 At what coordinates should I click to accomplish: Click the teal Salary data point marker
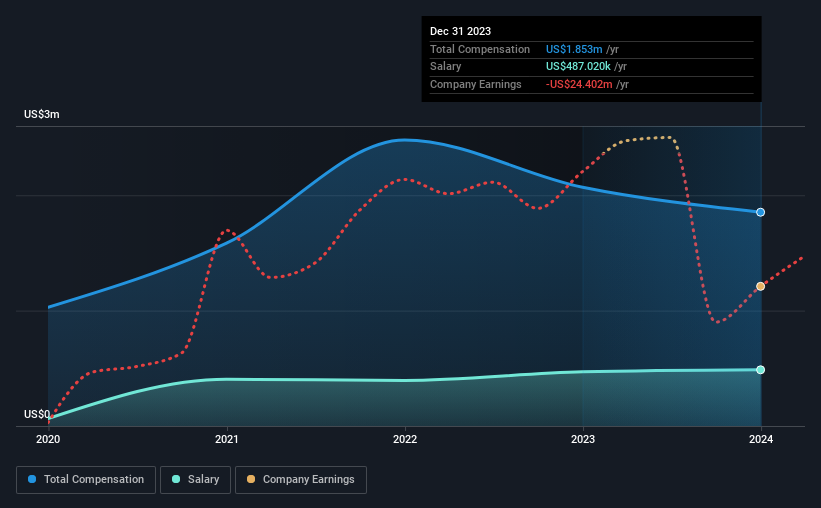tap(760, 370)
